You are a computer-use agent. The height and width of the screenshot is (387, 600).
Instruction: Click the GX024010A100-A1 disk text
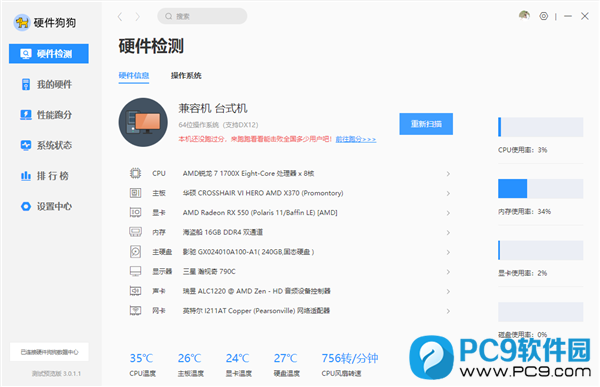pyautogui.click(x=248, y=252)
